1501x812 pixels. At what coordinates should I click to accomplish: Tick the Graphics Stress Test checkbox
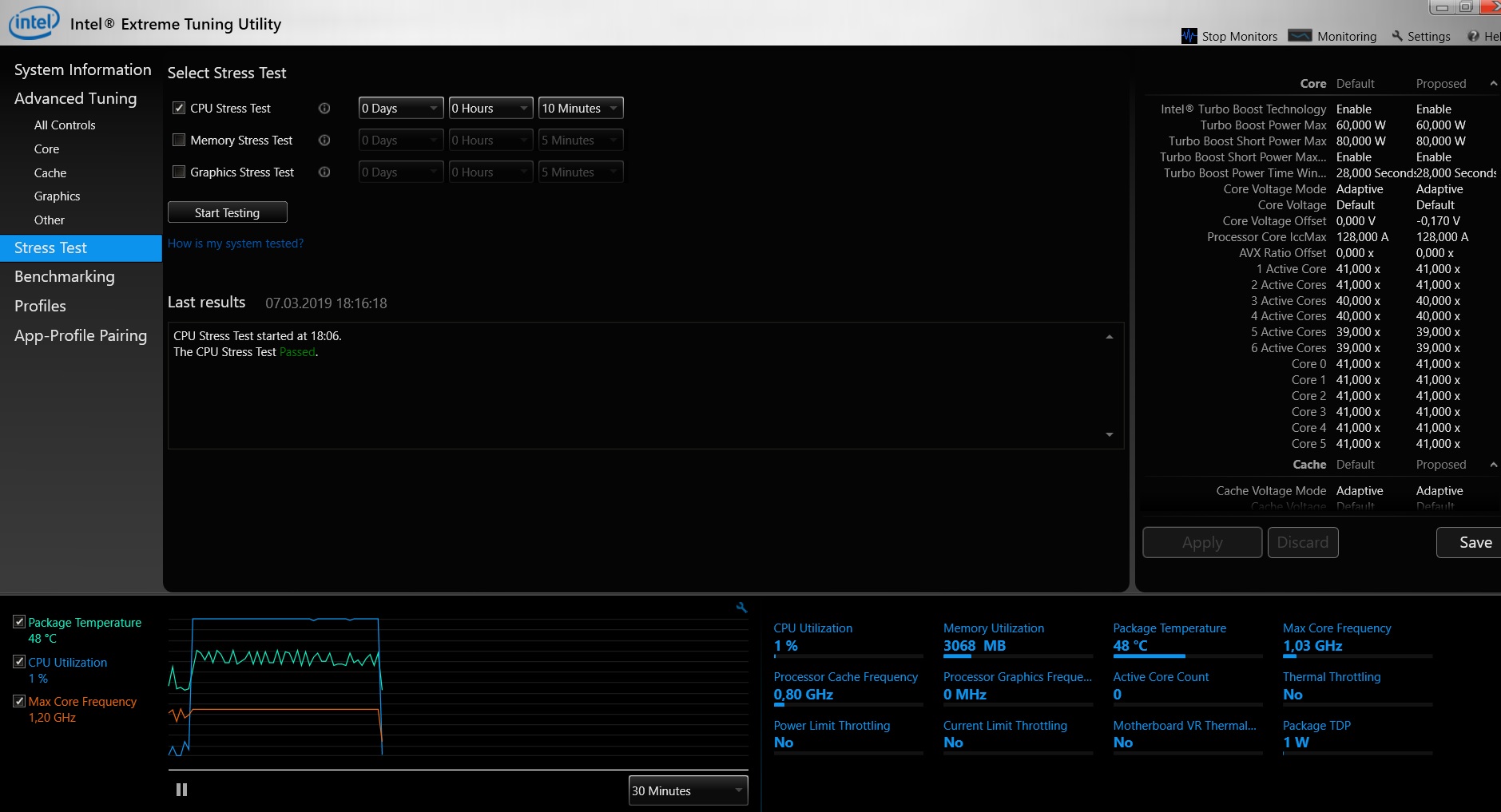(x=179, y=172)
